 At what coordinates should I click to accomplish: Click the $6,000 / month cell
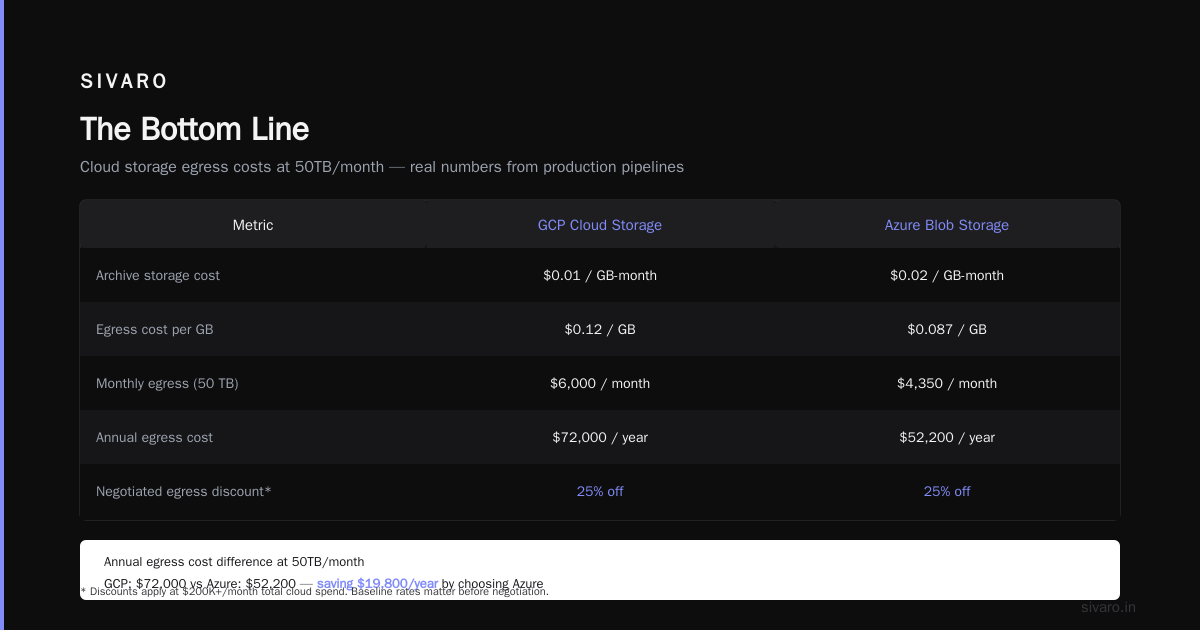pyautogui.click(x=600, y=383)
